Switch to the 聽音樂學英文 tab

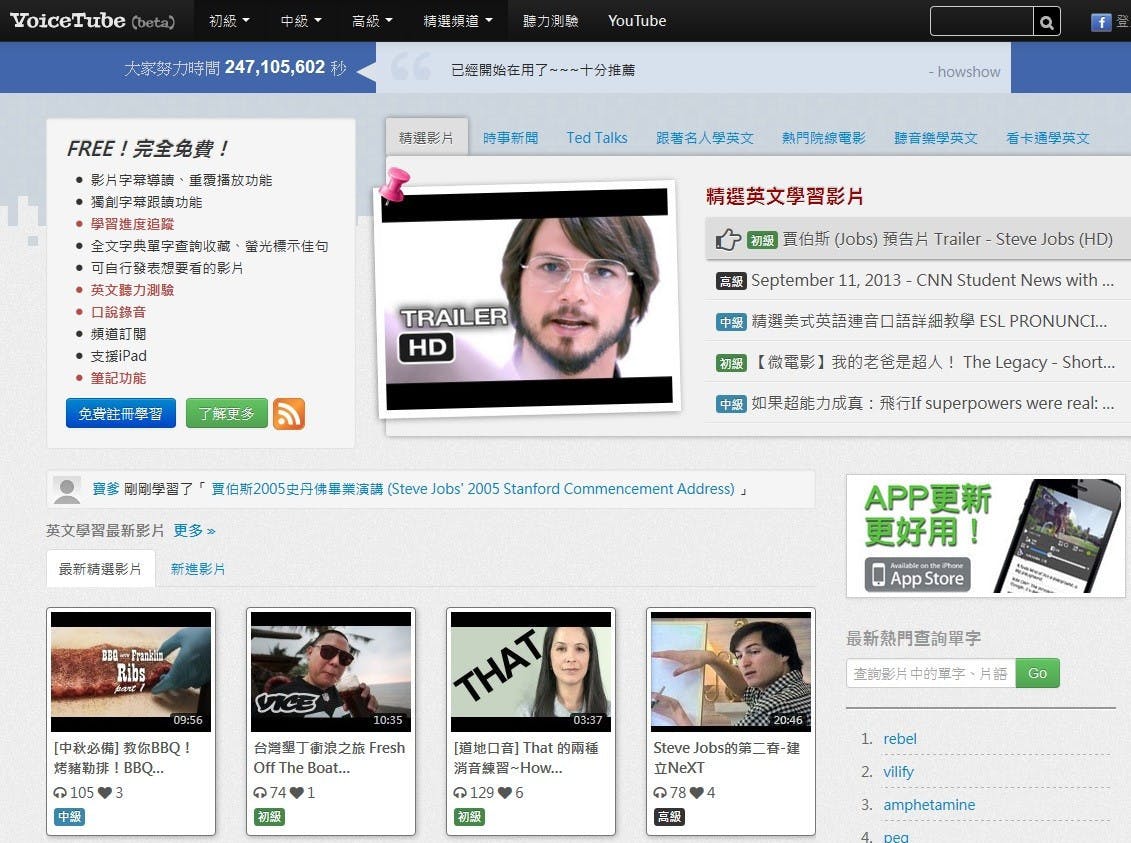tap(936, 138)
